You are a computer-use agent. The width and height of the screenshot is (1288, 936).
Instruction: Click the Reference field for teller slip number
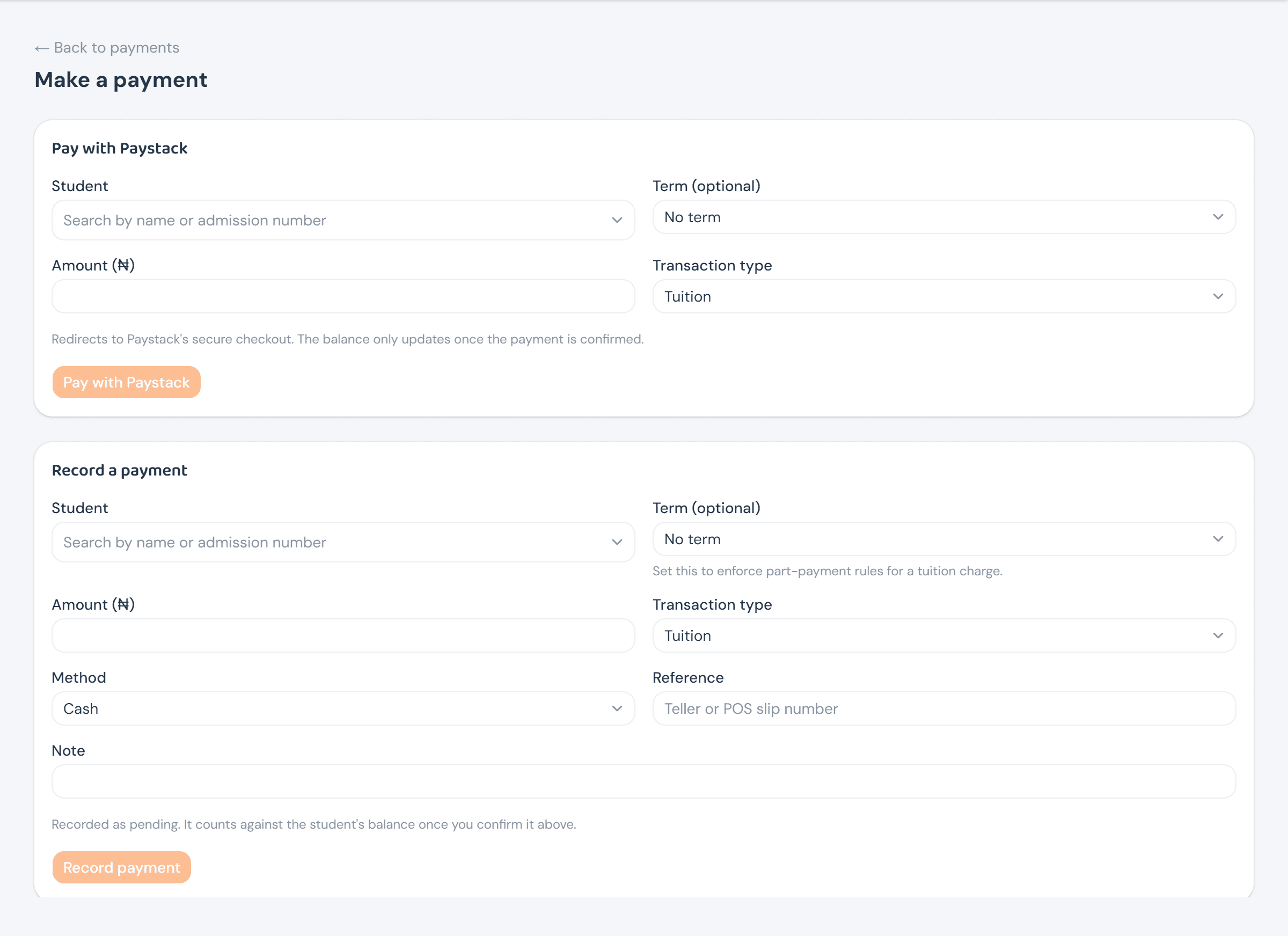pyautogui.click(x=944, y=708)
